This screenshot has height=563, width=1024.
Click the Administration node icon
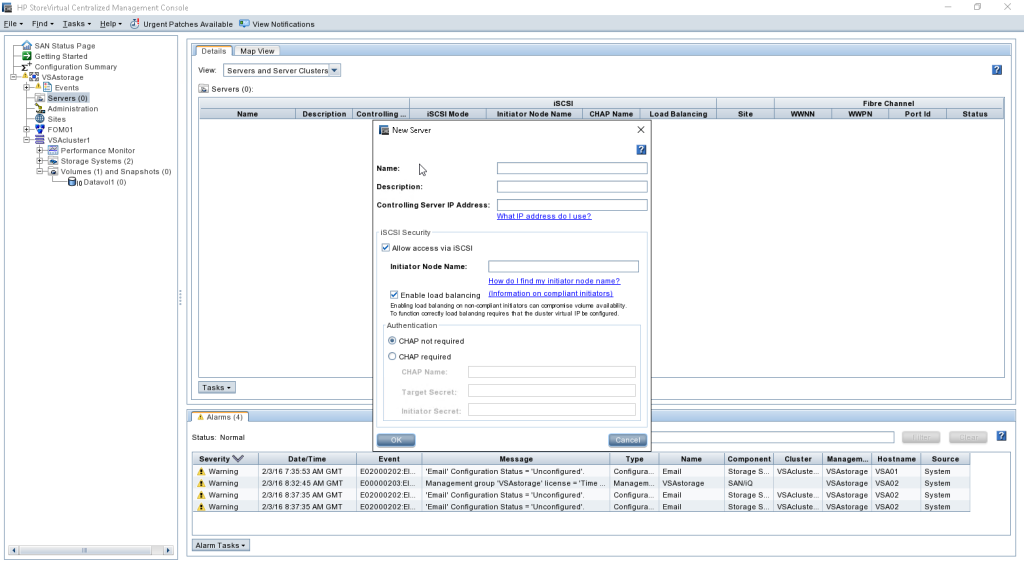(x=40, y=108)
